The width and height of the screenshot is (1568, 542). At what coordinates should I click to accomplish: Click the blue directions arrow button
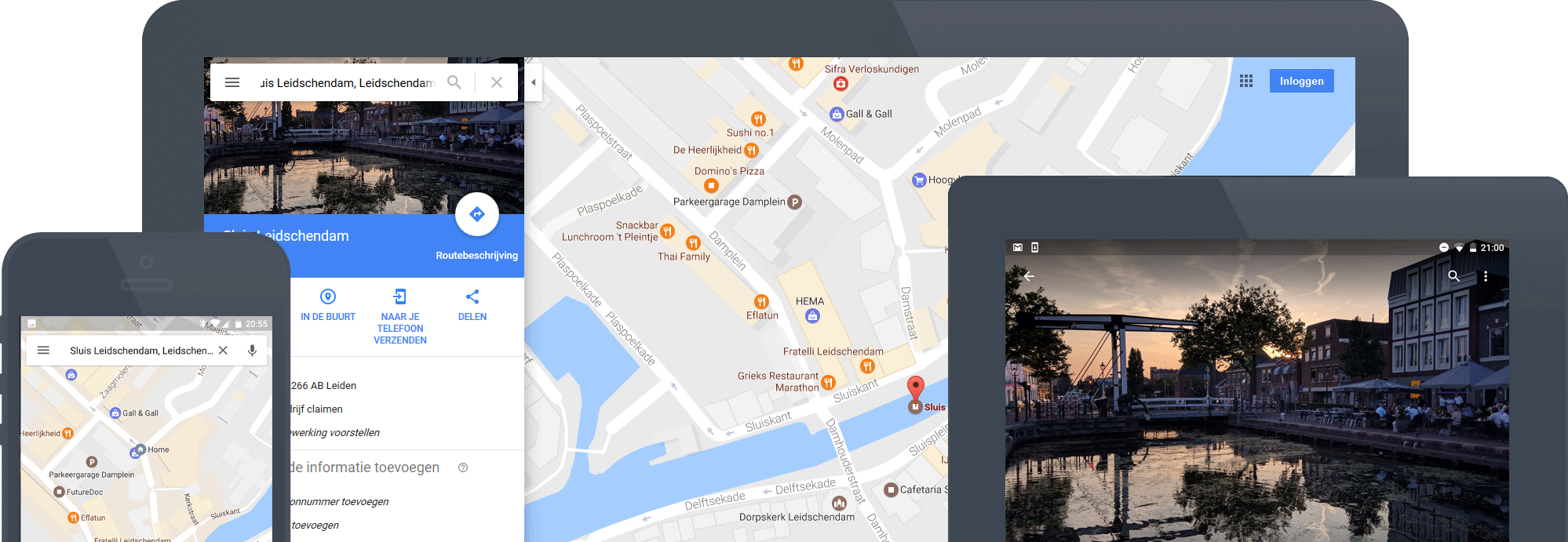click(477, 214)
